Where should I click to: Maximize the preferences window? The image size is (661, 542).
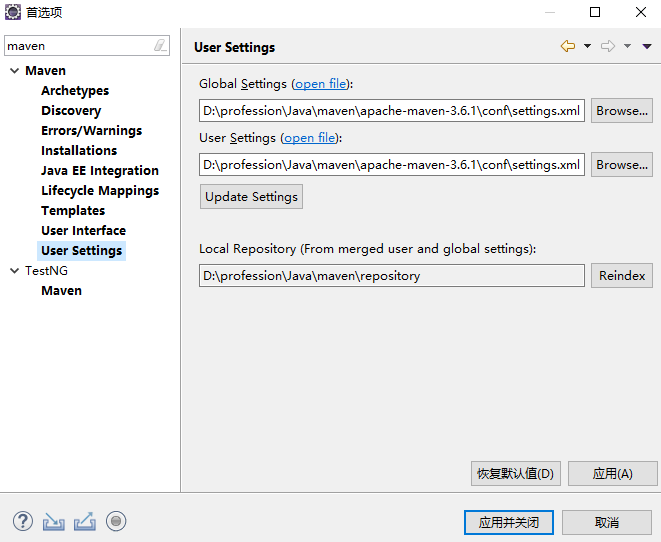(x=595, y=12)
